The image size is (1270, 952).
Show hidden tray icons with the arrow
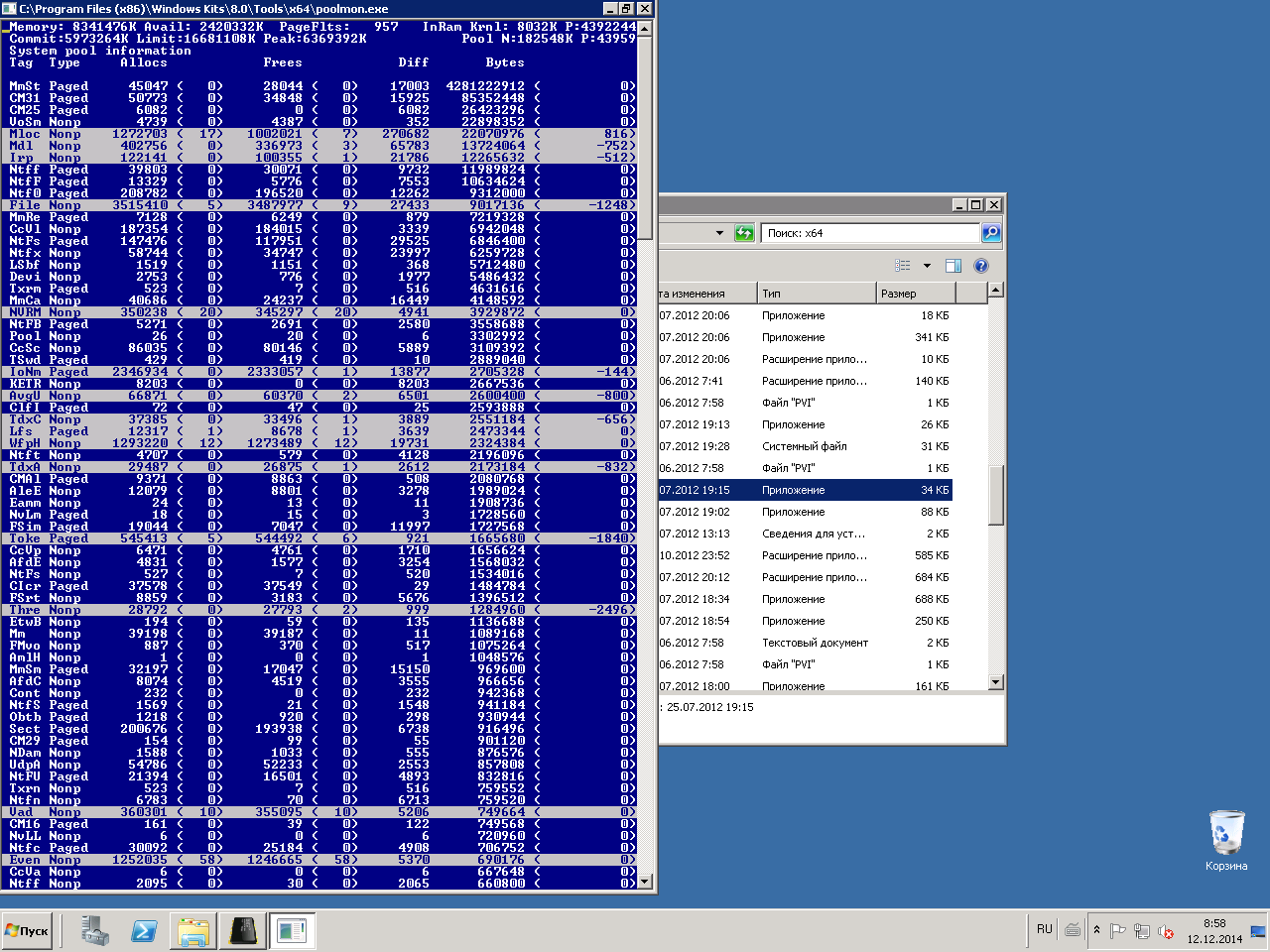[1096, 930]
